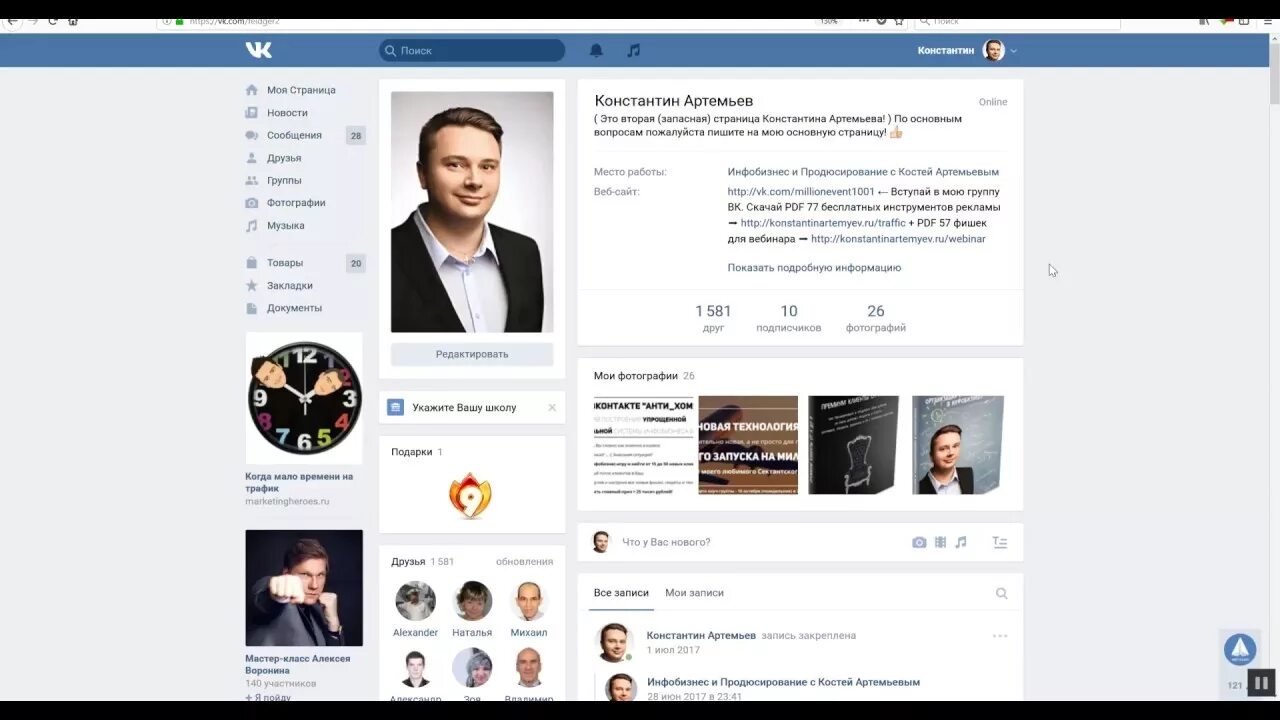Click the camera icon beside Фотографии
The height and width of the screenshot is (720, 1280).
coord(252,203)
